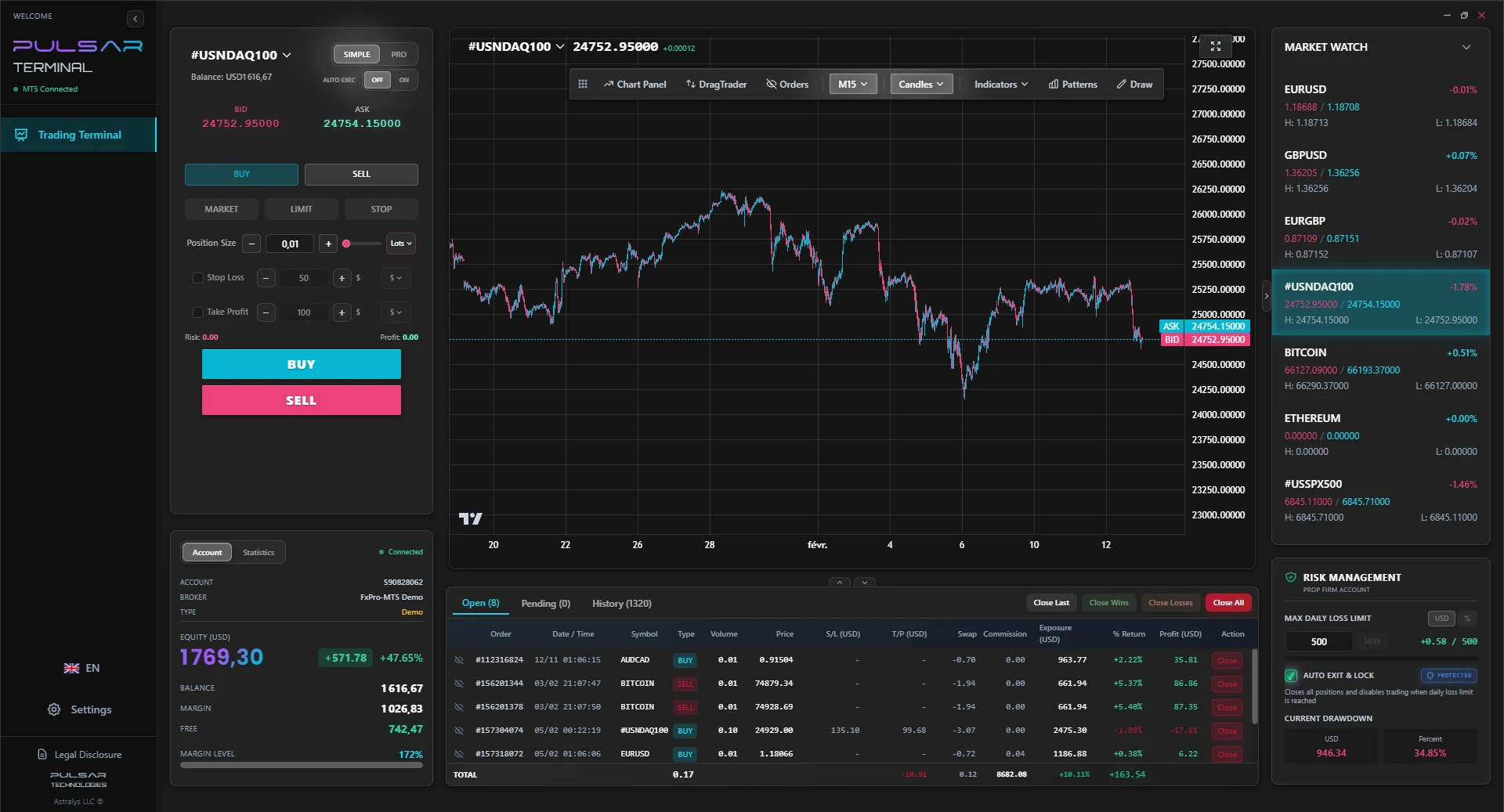1504x812 pixels.
Task: Increase Stop Loss value with plus
Action: (342, 278)
